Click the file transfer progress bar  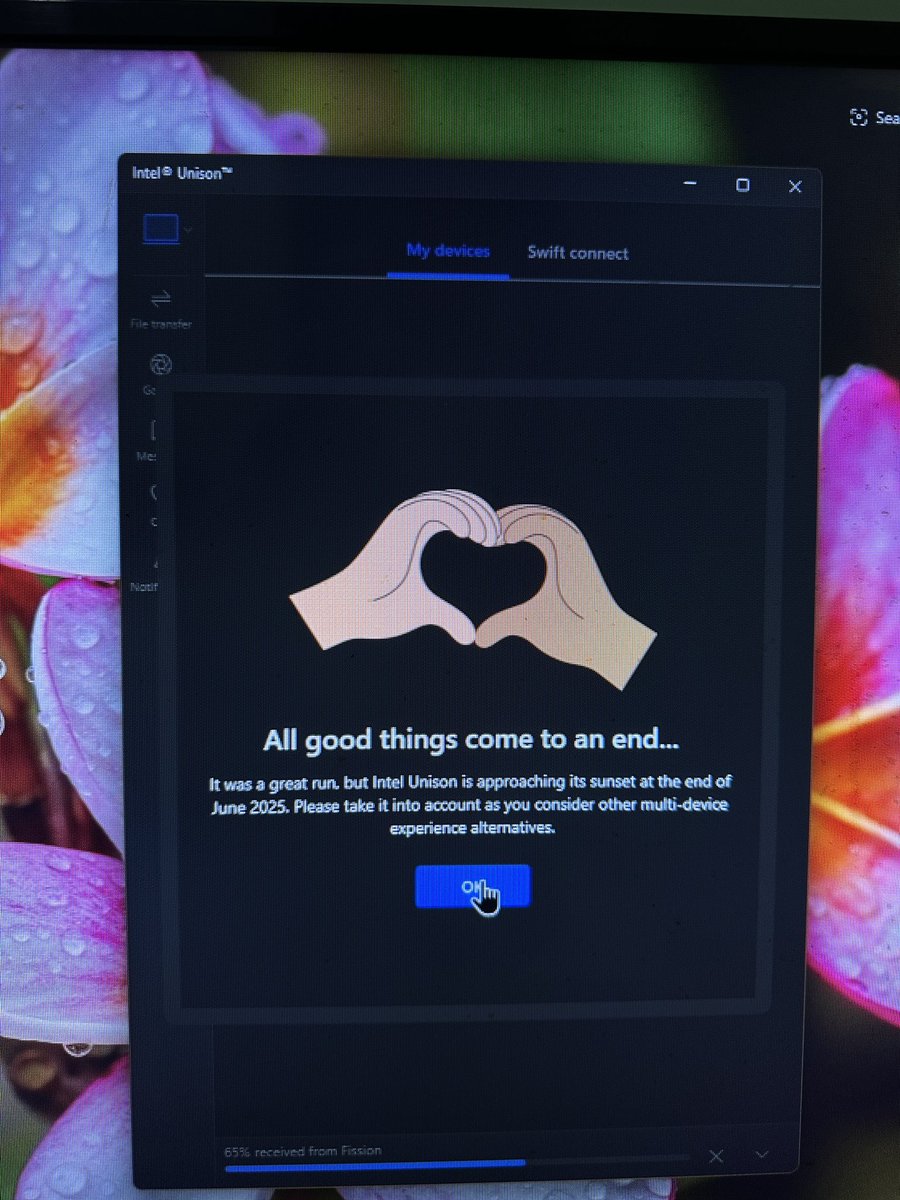(456, 1163)
